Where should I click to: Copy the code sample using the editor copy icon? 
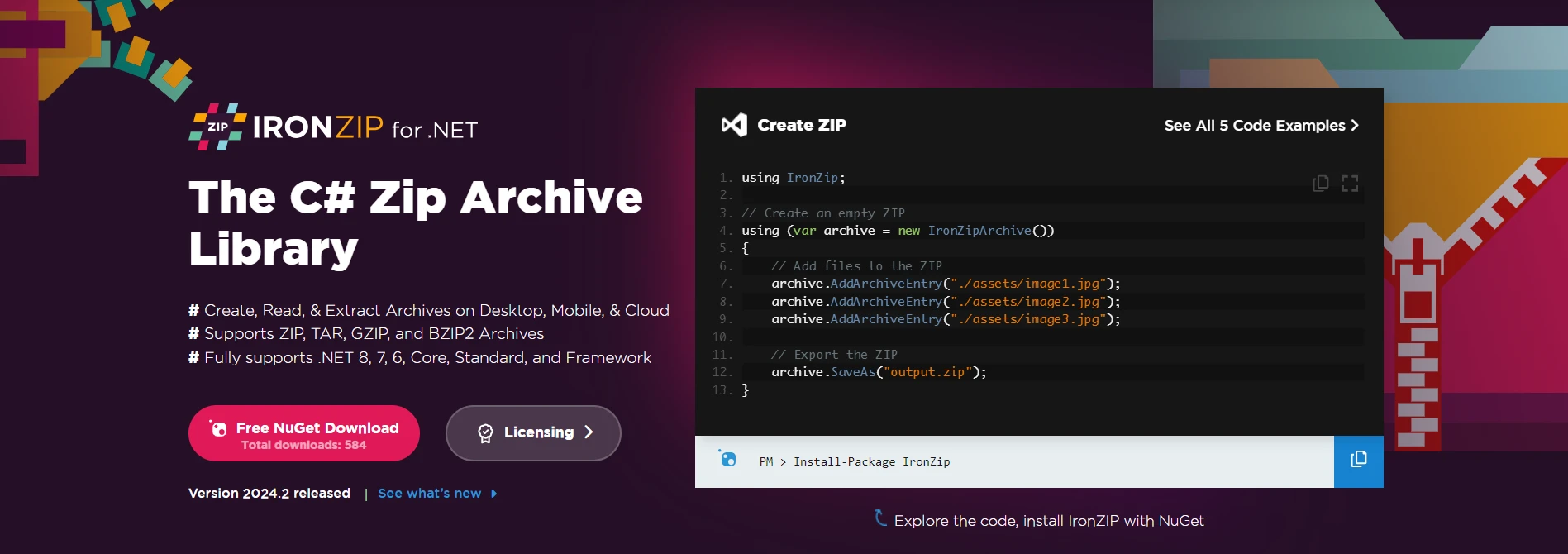coord(1320,184)
